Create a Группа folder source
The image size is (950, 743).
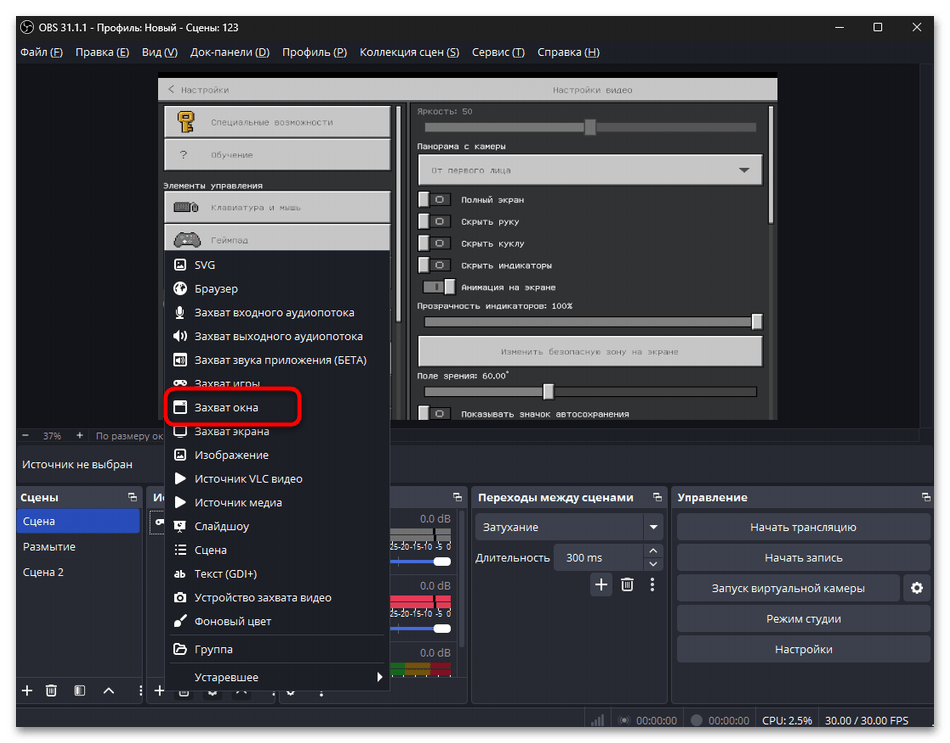(277, 649)
